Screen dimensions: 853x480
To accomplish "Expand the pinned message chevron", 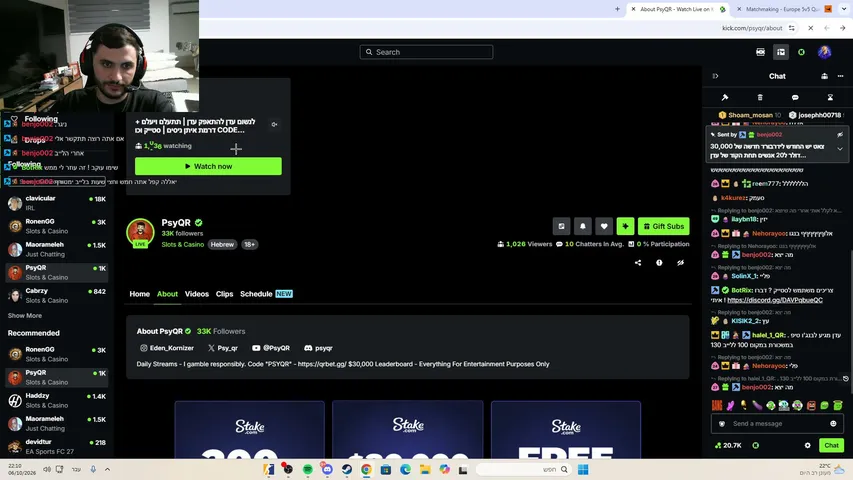I will coord(840,149).
